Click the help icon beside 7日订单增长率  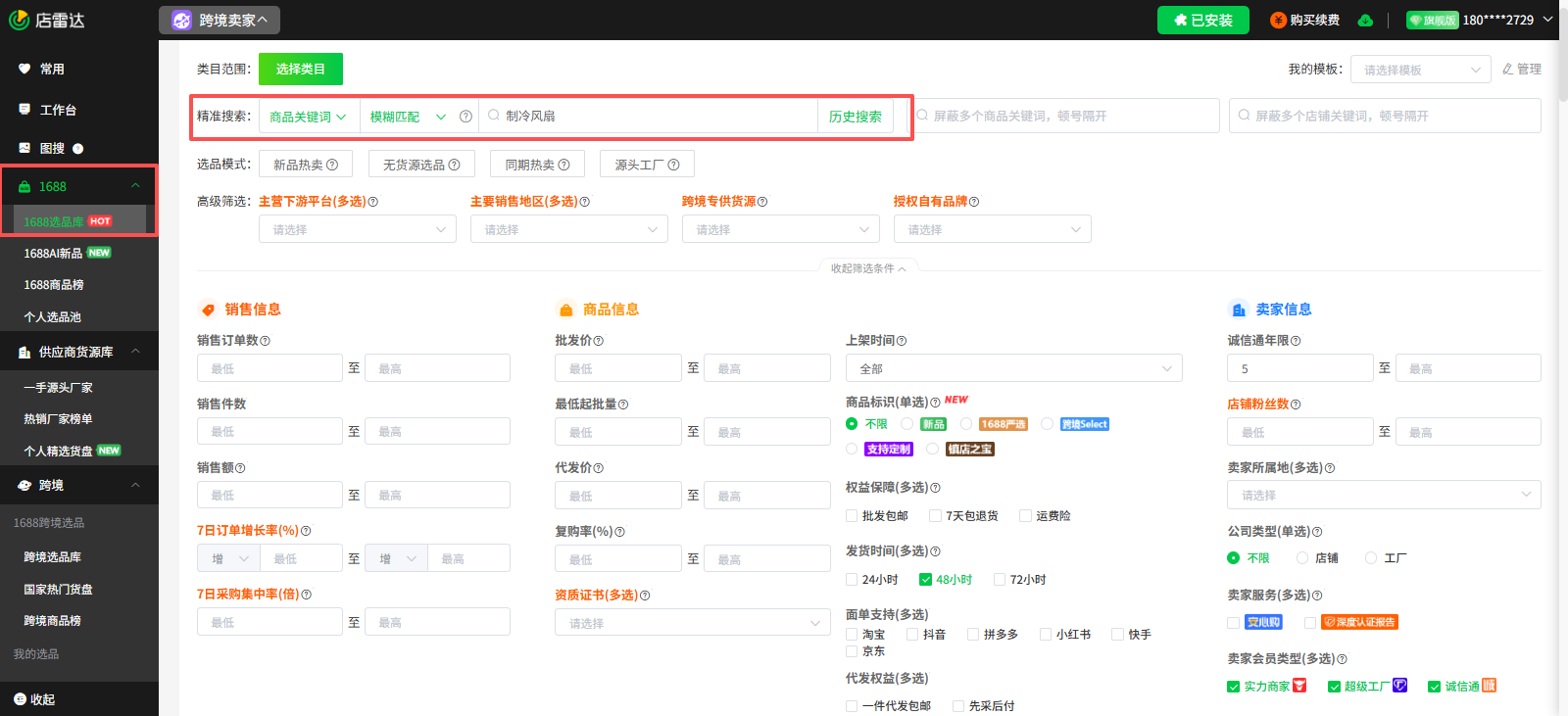pos(306,531)
